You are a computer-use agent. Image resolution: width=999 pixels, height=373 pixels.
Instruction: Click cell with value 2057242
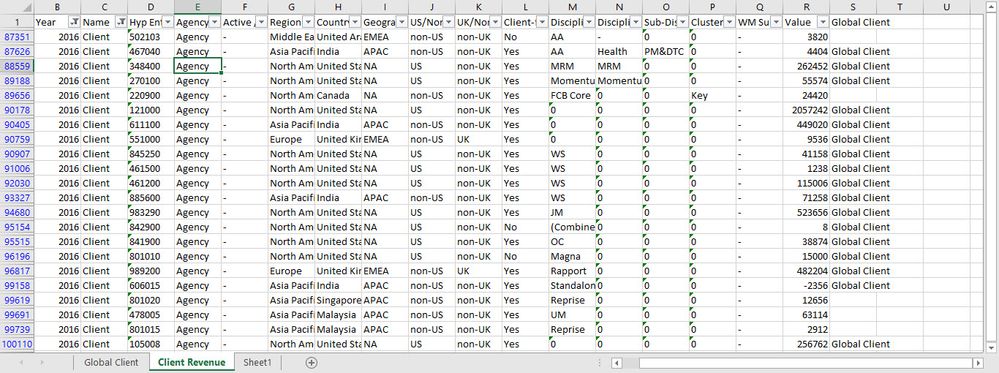[807, 110]
